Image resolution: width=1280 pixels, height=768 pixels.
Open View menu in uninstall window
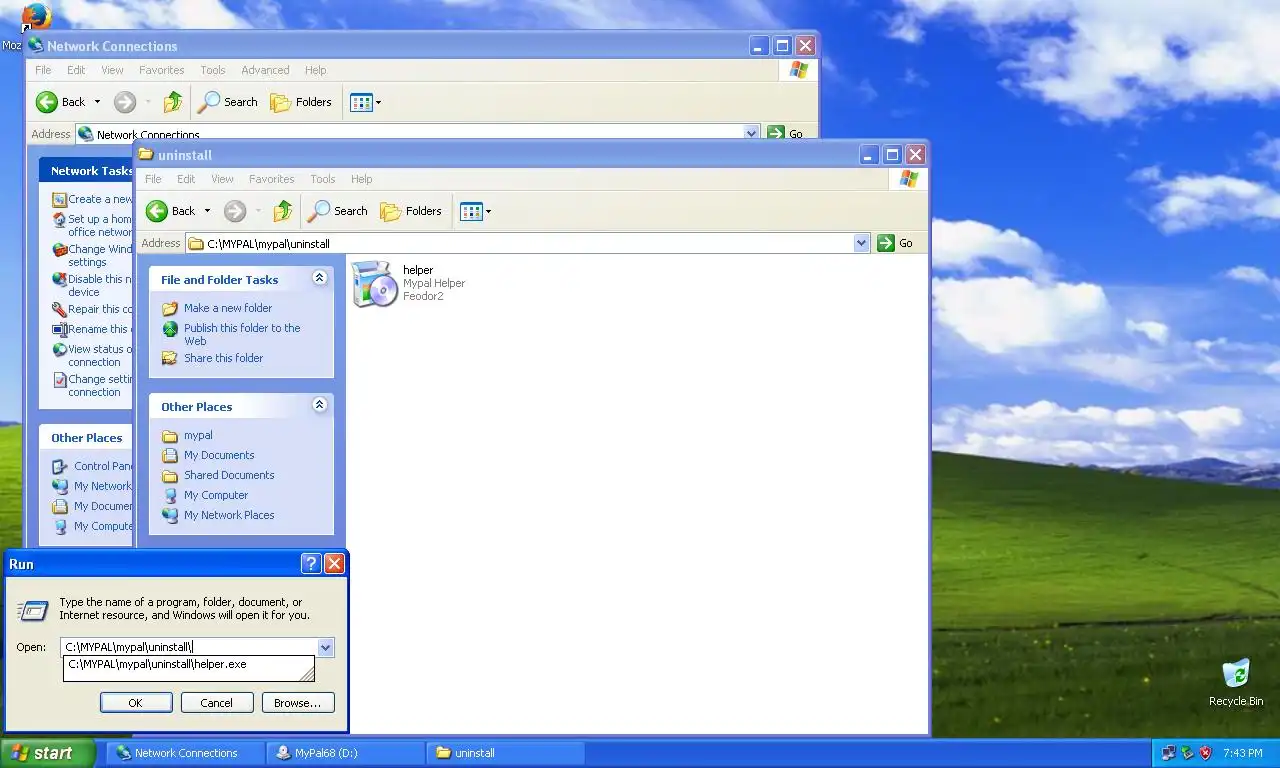(x=222, y=179)
